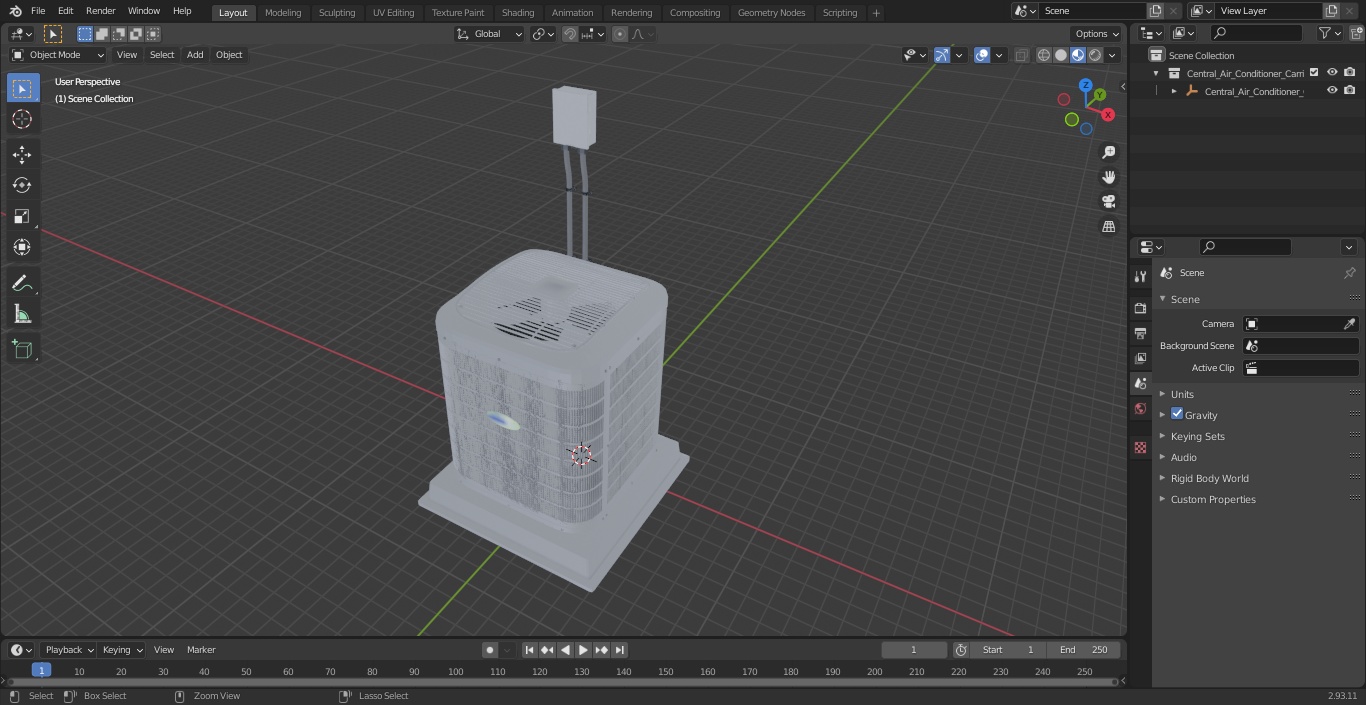
Task: Click the Blender logo menu icon
Action: (15, 11)
